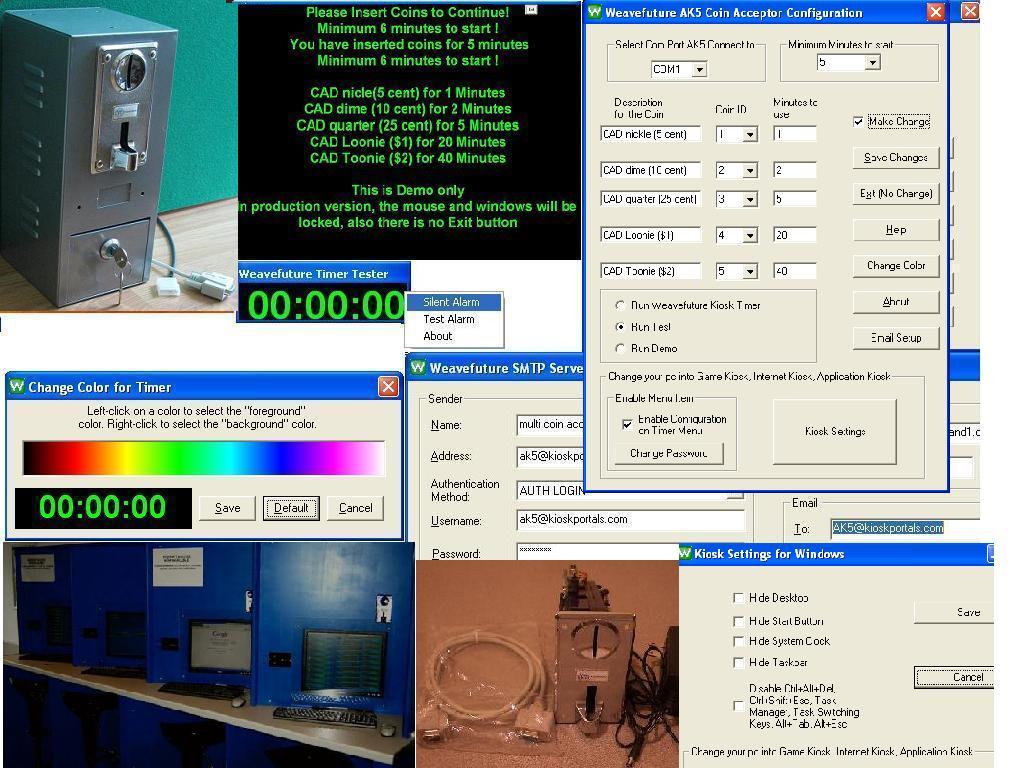1024x768 pixels.
Task: Click the coin mechanism with cable photo
Action: click(x=547, y=664)
